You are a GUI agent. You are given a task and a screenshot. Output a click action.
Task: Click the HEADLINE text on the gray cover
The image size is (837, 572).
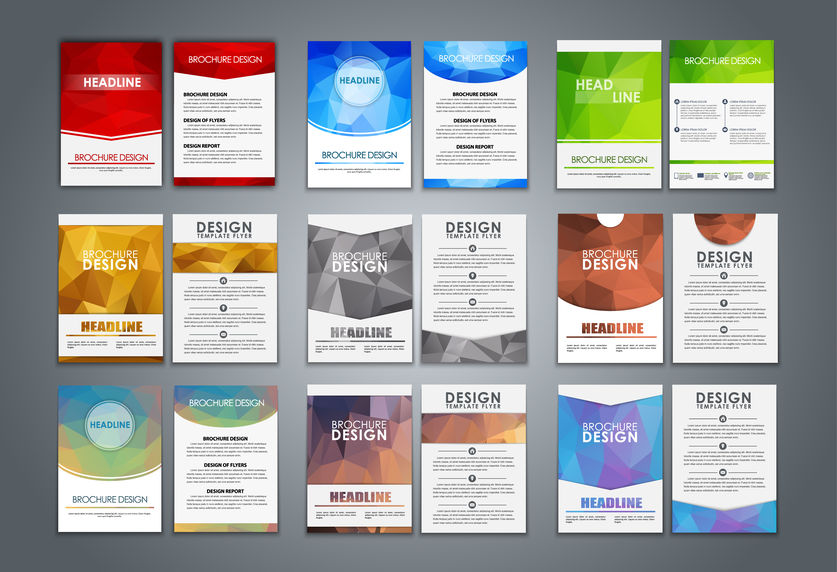[359, 333]
